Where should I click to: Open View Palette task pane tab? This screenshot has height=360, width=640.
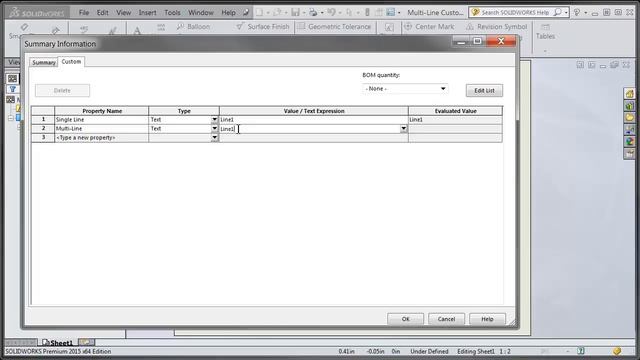(x=629, y=129)
